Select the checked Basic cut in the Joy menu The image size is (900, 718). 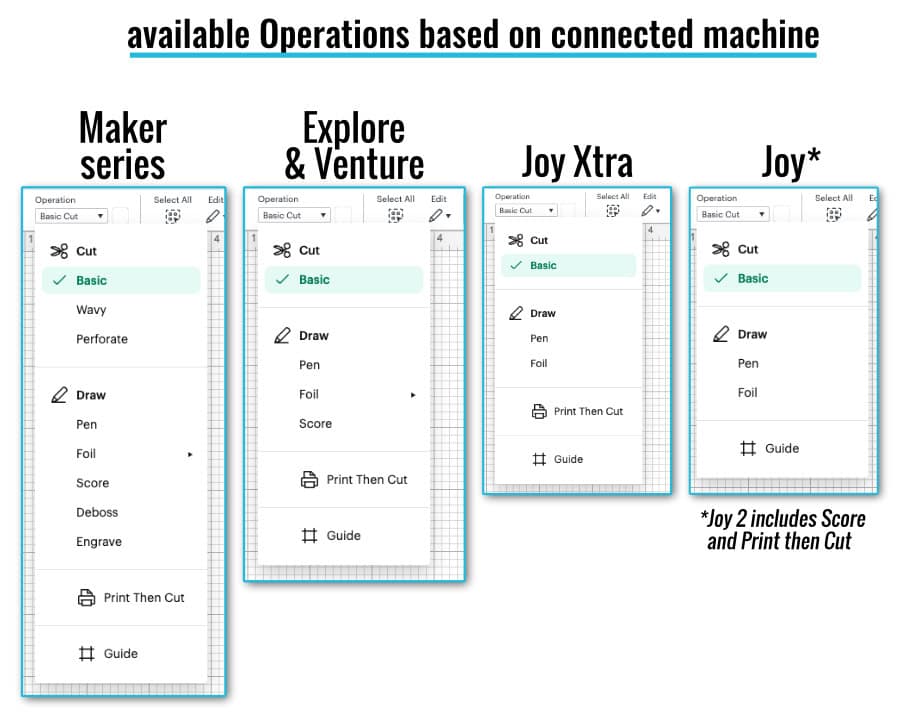[x=782, y=279]
